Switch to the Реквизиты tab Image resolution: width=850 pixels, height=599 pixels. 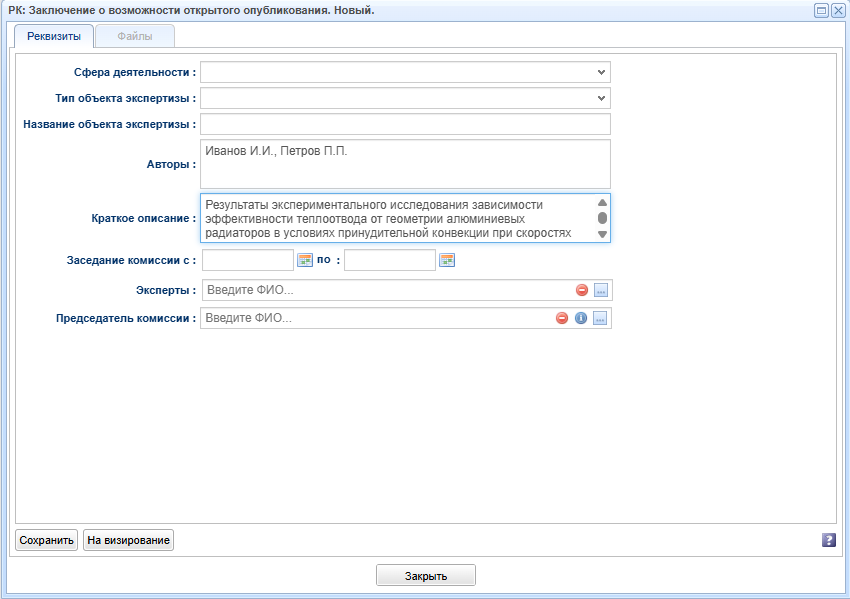click(x=54, y=36)
